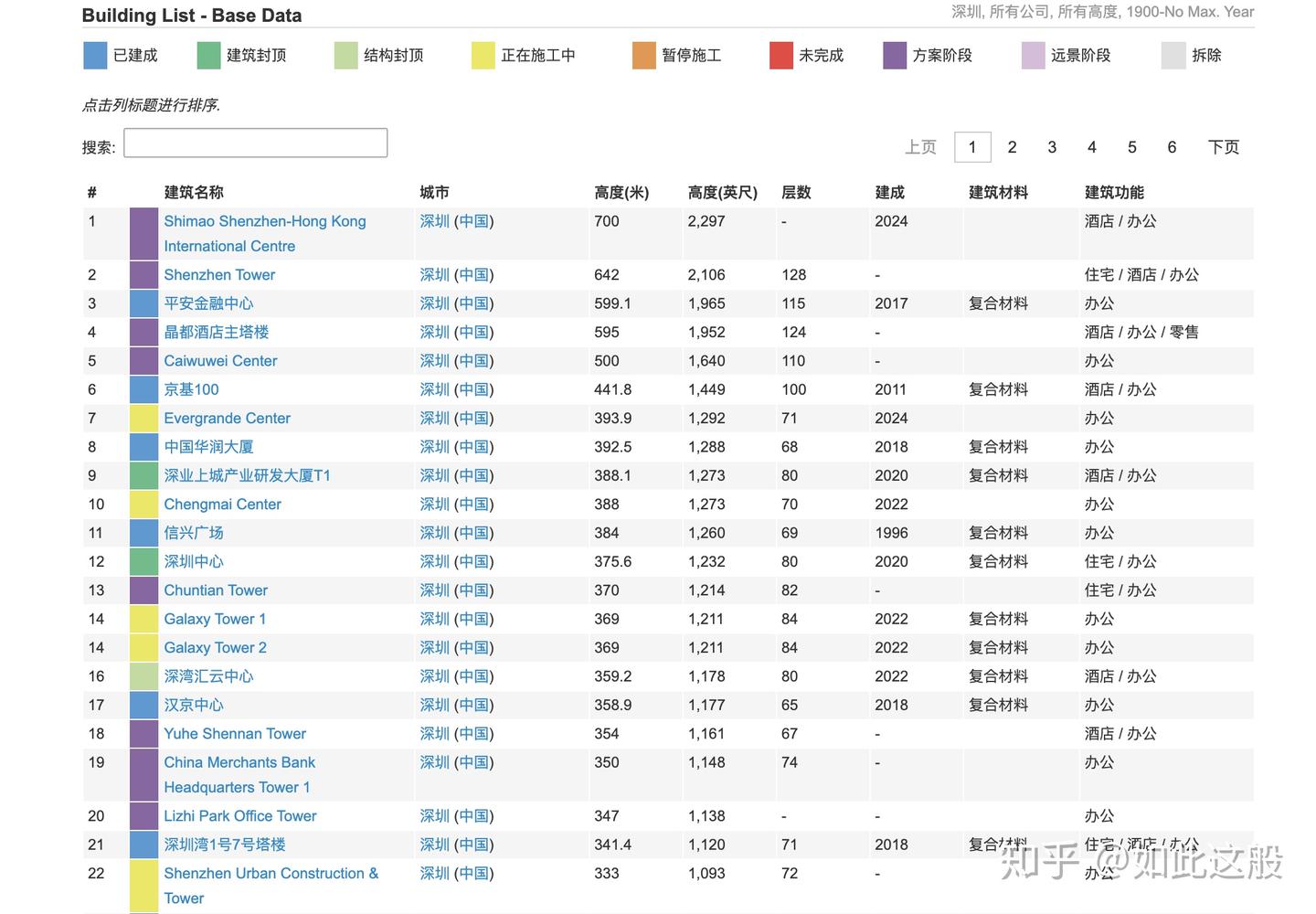Sort by 建筑功能 column header
The image size is (1316, 914).
pos(1114,193)
